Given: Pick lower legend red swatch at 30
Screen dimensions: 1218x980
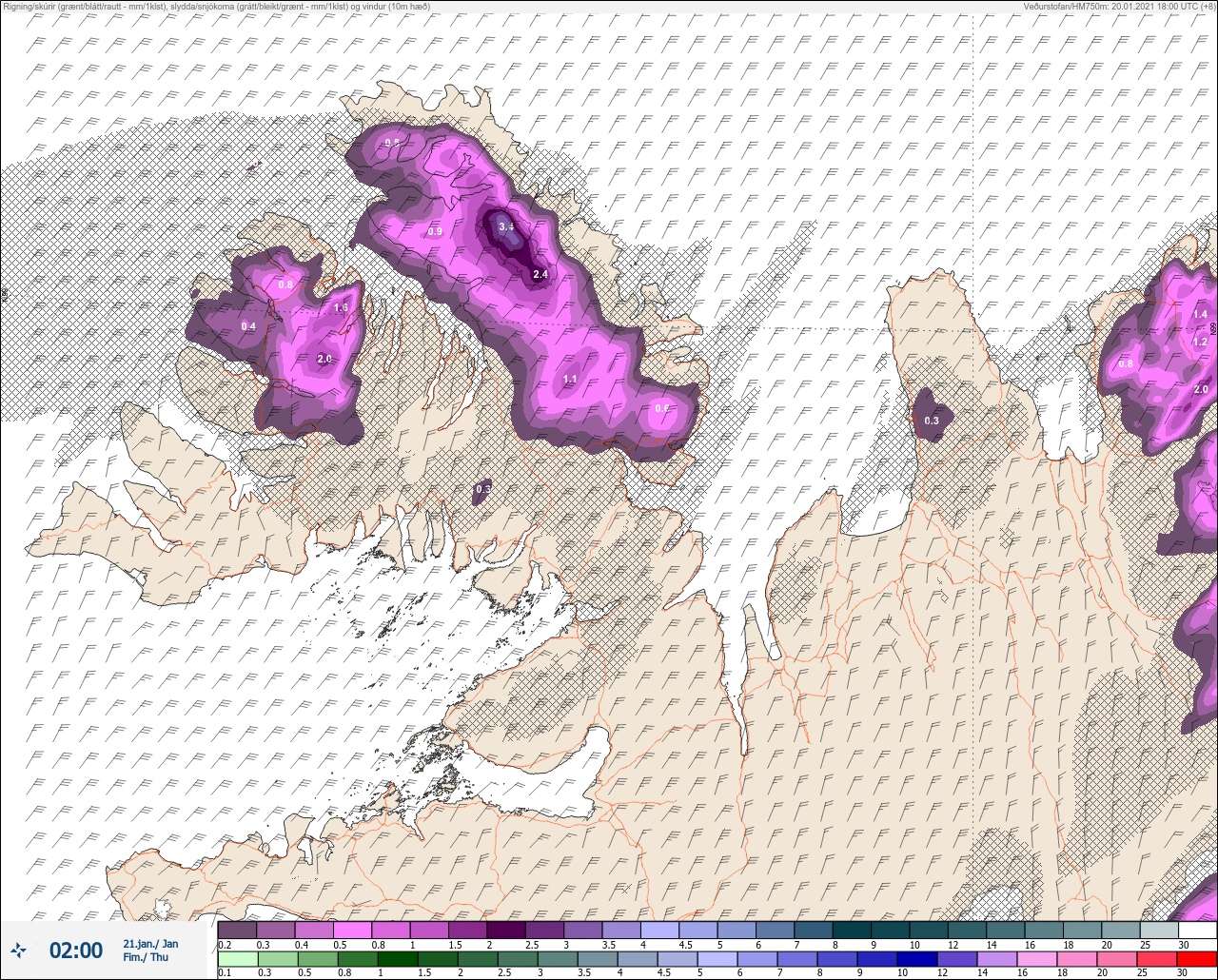Looking at the screenshot, I should click(1198, 959).
